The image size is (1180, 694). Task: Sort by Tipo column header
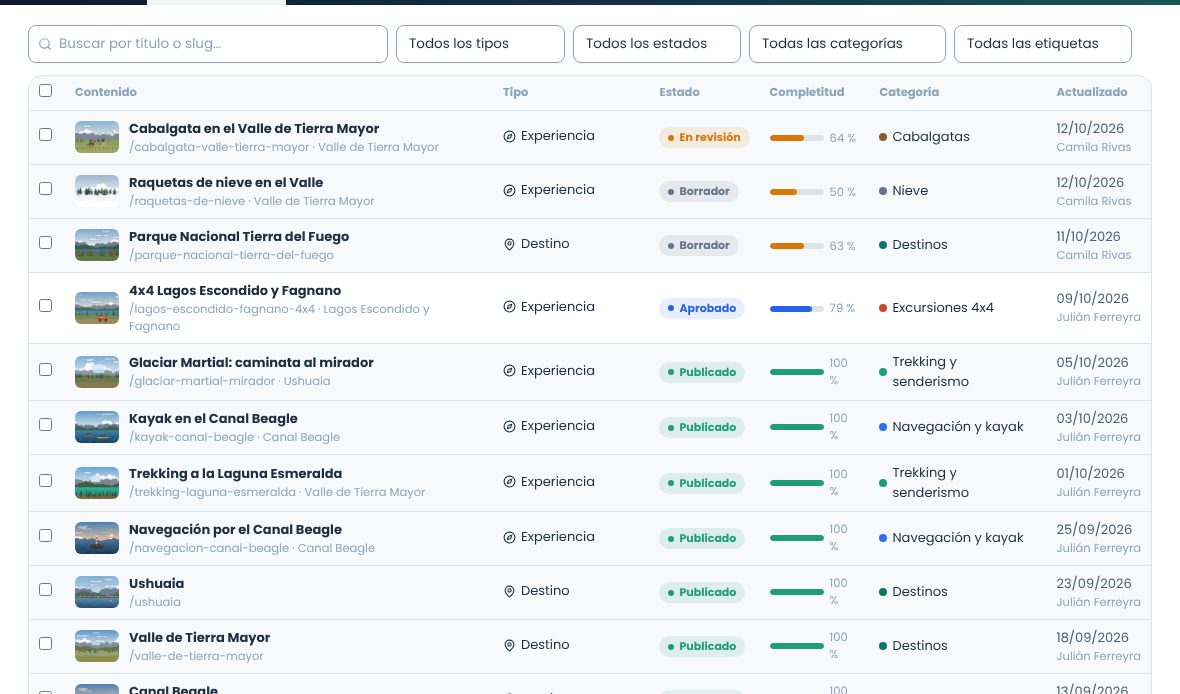pyautogui.click(x=515, y=92)
